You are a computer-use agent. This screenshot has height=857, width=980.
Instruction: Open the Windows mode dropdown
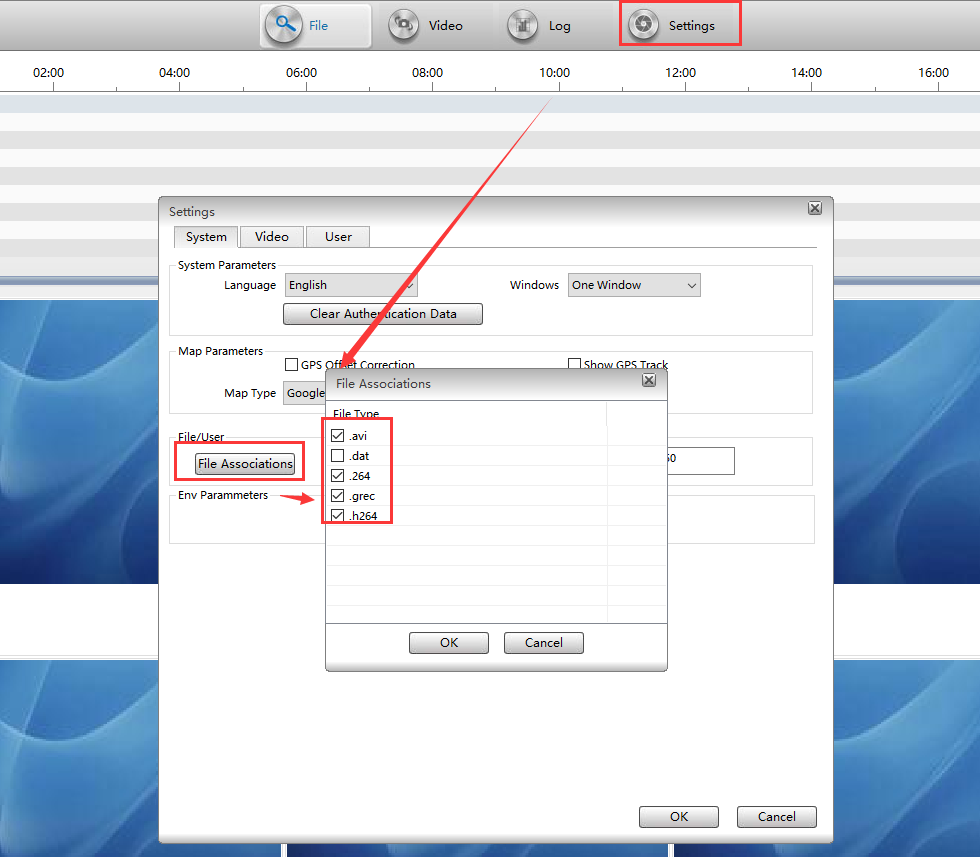coord(634,285)
